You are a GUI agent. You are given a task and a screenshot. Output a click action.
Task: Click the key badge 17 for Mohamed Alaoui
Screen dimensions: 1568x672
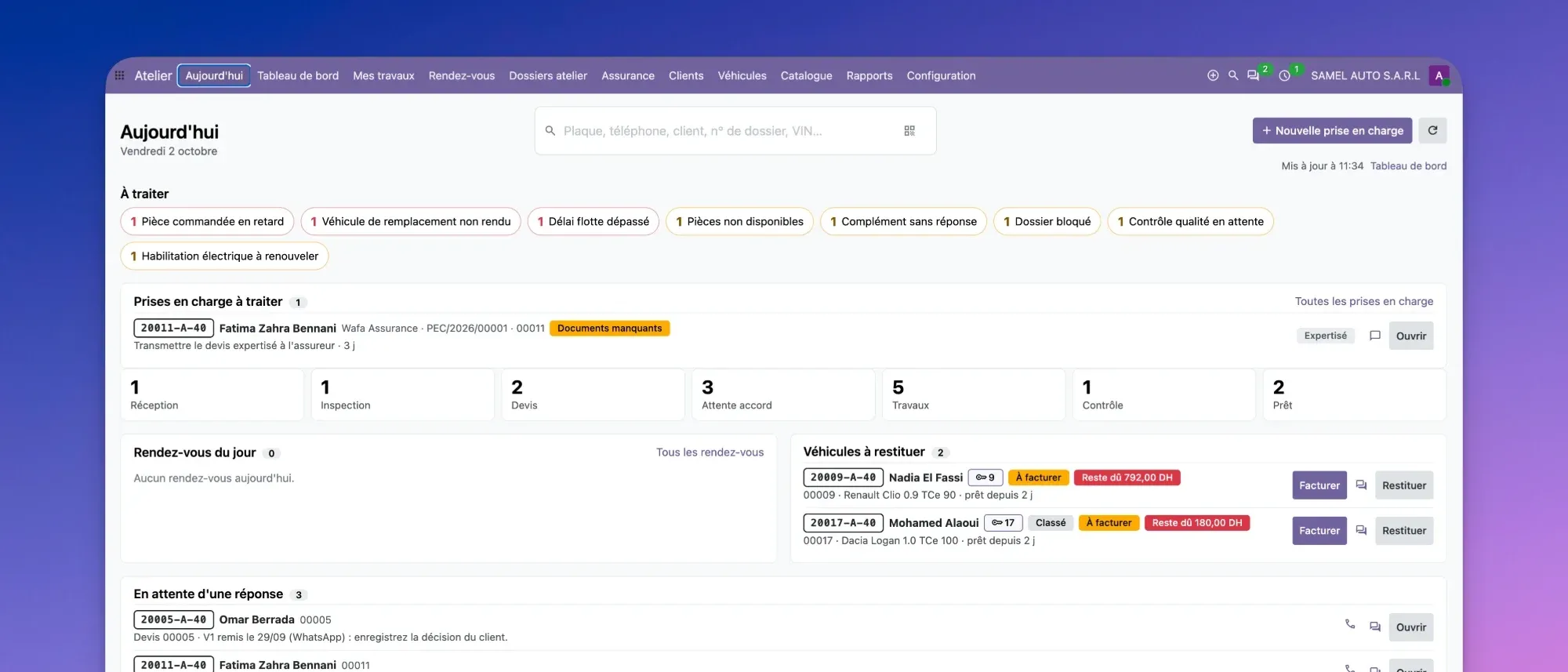point(1004,523)
